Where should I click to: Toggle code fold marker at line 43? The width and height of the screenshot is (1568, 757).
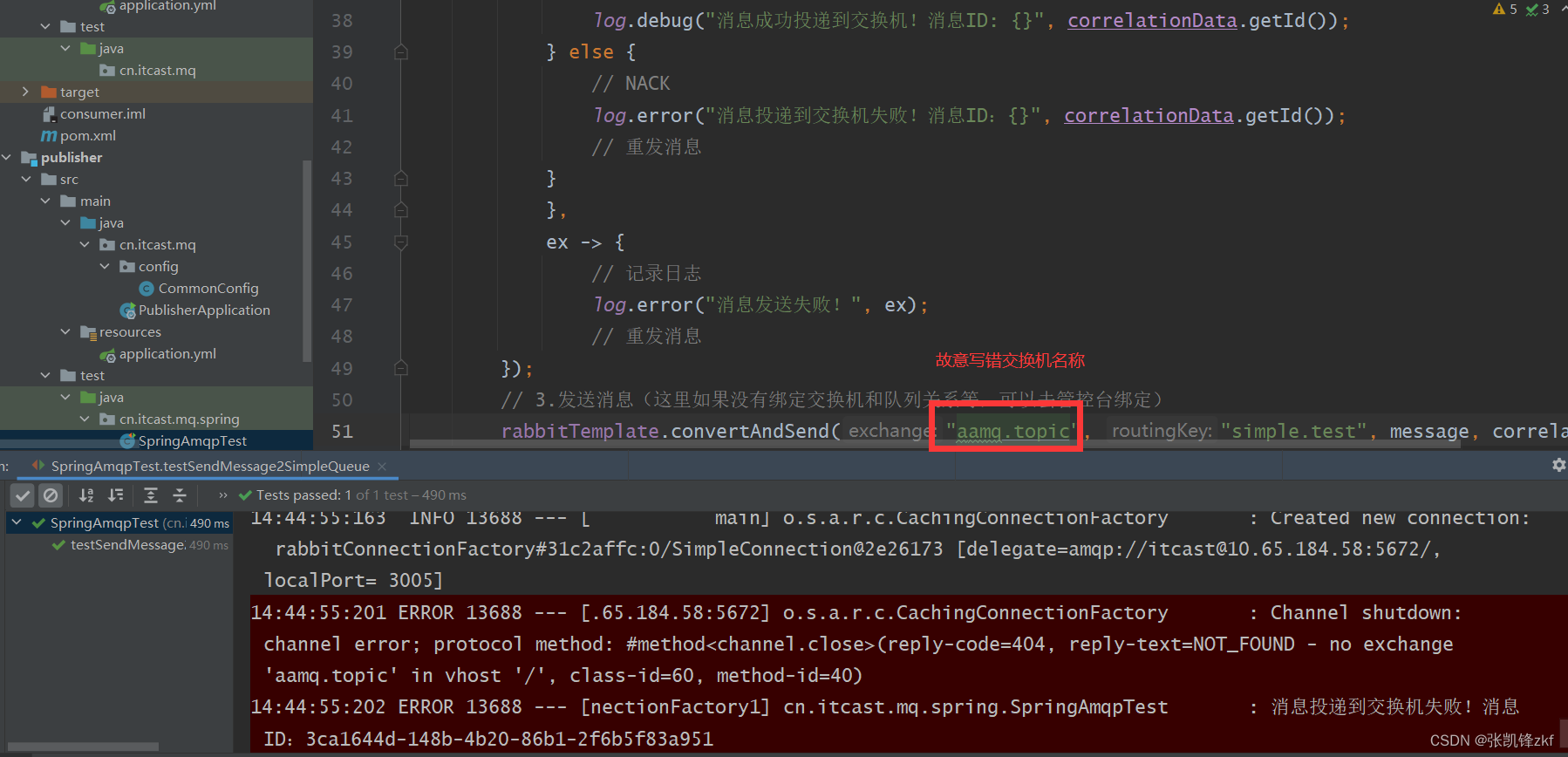click(401, 179)
